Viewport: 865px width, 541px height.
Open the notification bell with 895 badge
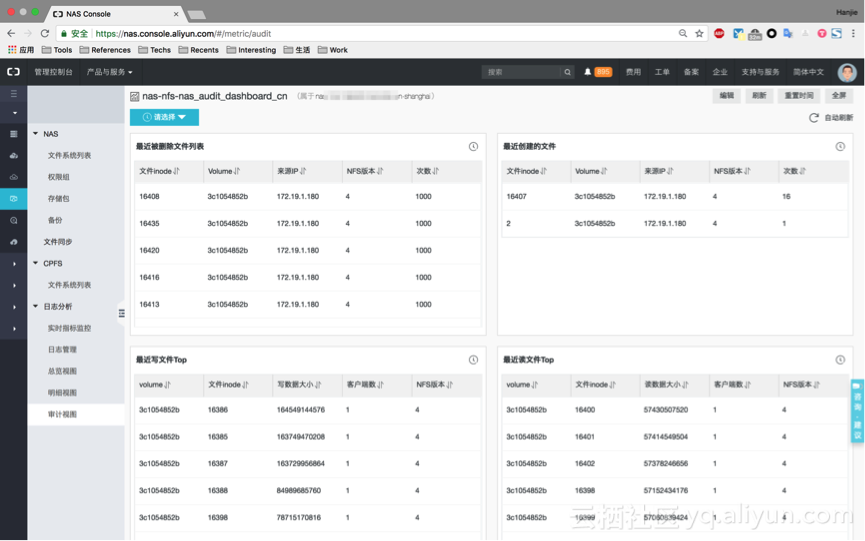598,72
